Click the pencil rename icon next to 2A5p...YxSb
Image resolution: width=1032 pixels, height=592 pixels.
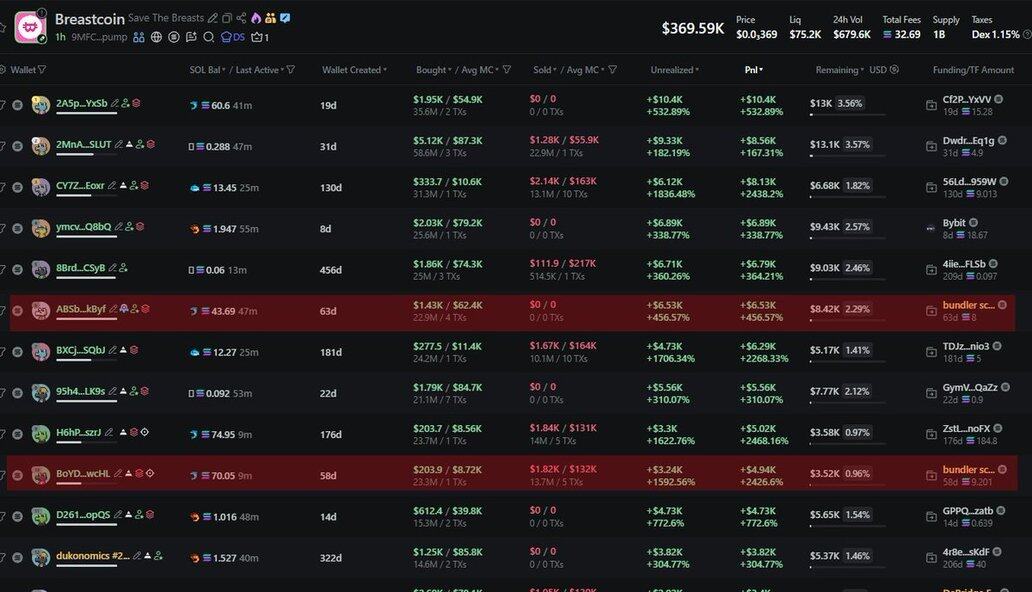[115, 103]
